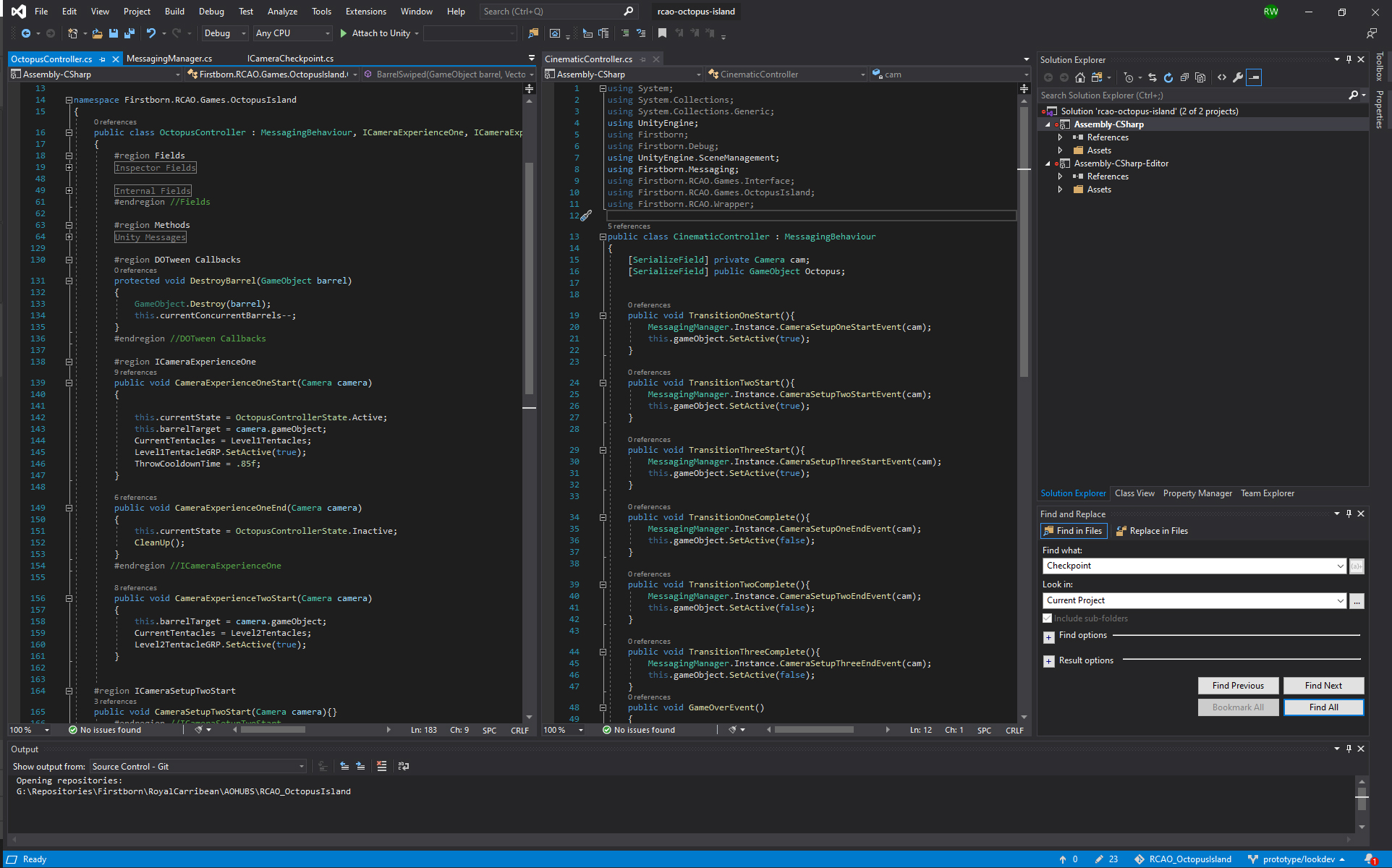Click the bookmark icon in toolbar
Screen dimensions: 1392x868
(x=662, y=33)
